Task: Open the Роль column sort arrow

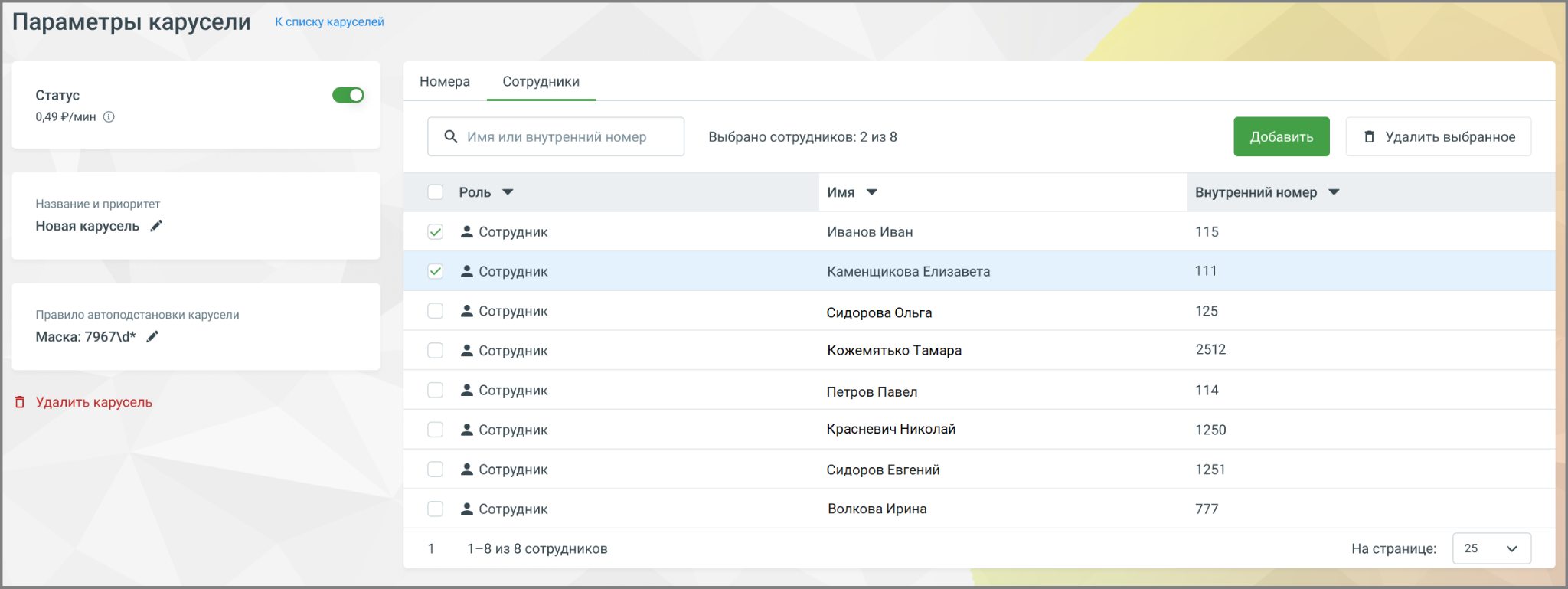Action: tap(508, 192)
